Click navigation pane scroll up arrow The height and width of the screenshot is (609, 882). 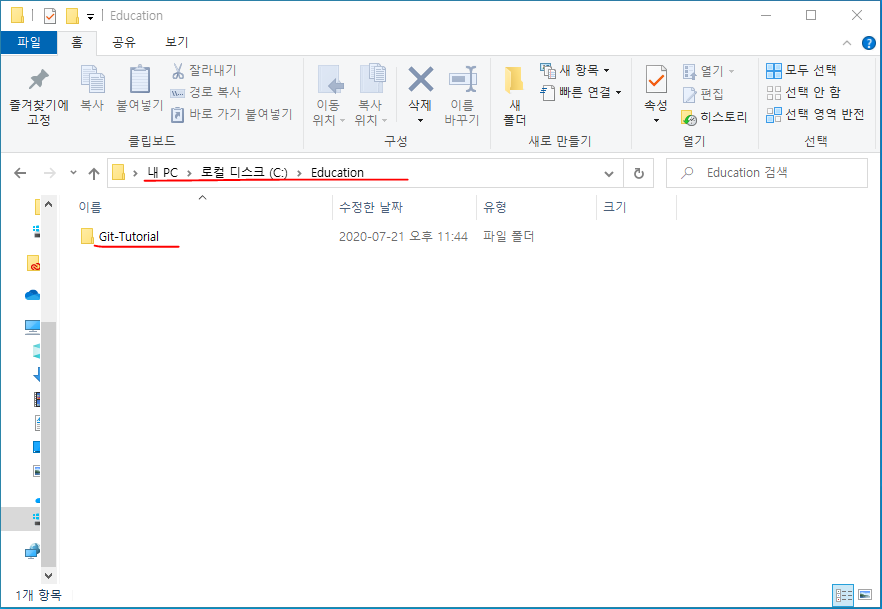coord(48,204)
